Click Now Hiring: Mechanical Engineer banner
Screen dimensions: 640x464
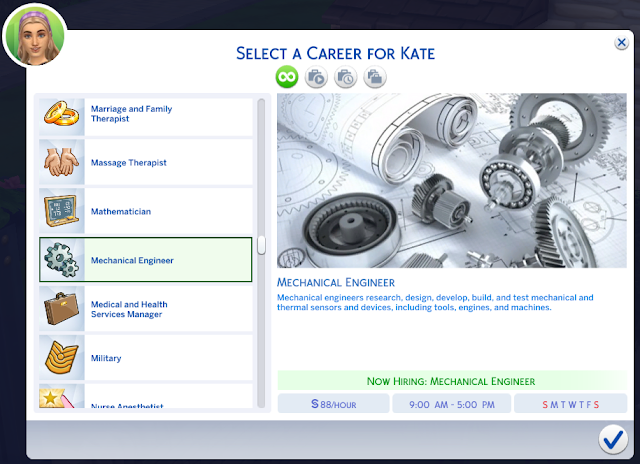click(452, 381)
